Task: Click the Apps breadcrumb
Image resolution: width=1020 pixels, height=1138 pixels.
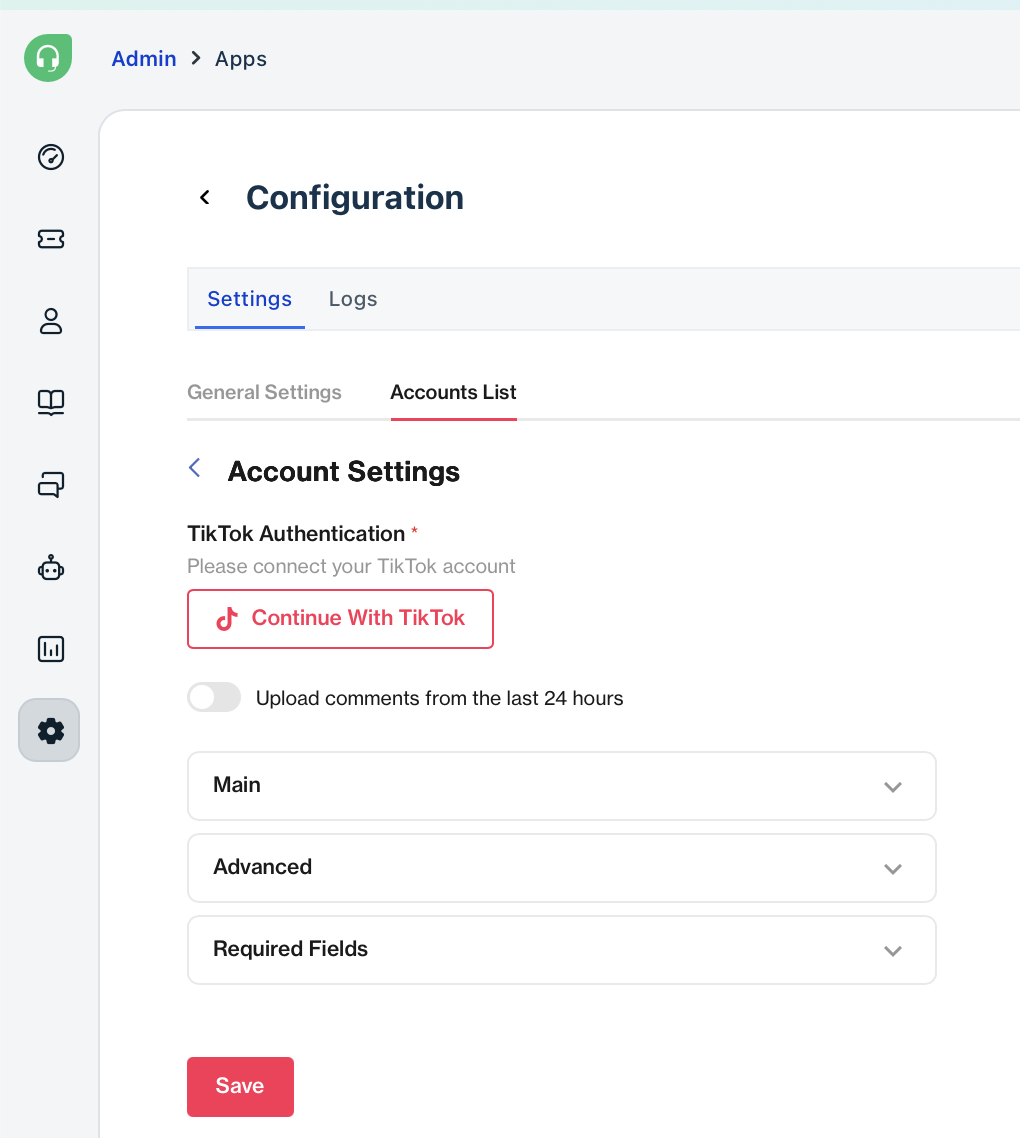Action: (x=241, y=59)
